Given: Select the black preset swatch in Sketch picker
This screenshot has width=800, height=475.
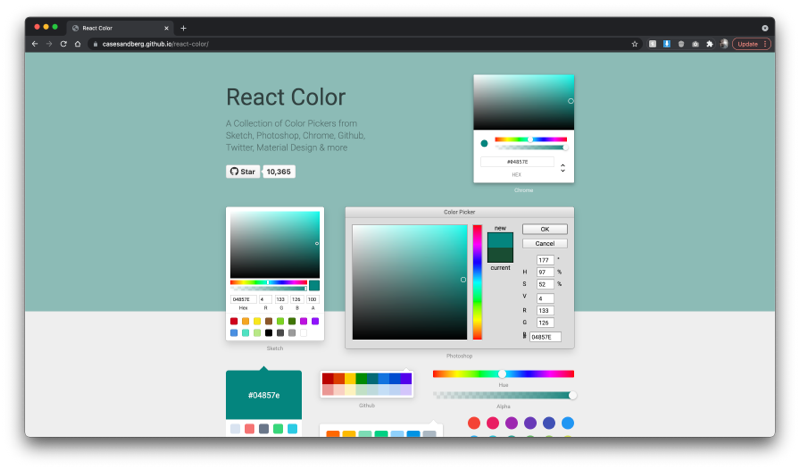Looking at the screenshot, I should 269,333.
